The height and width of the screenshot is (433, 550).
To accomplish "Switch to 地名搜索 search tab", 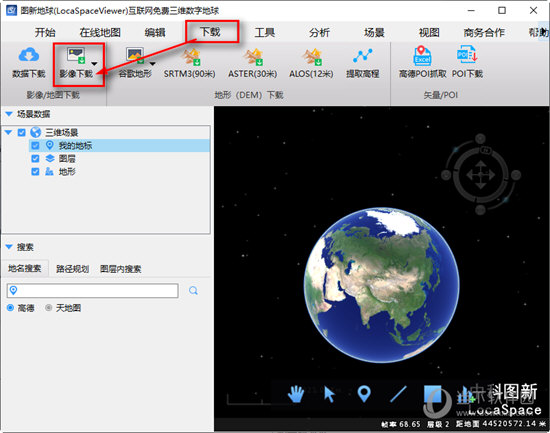I will click(x=25, y=268).
